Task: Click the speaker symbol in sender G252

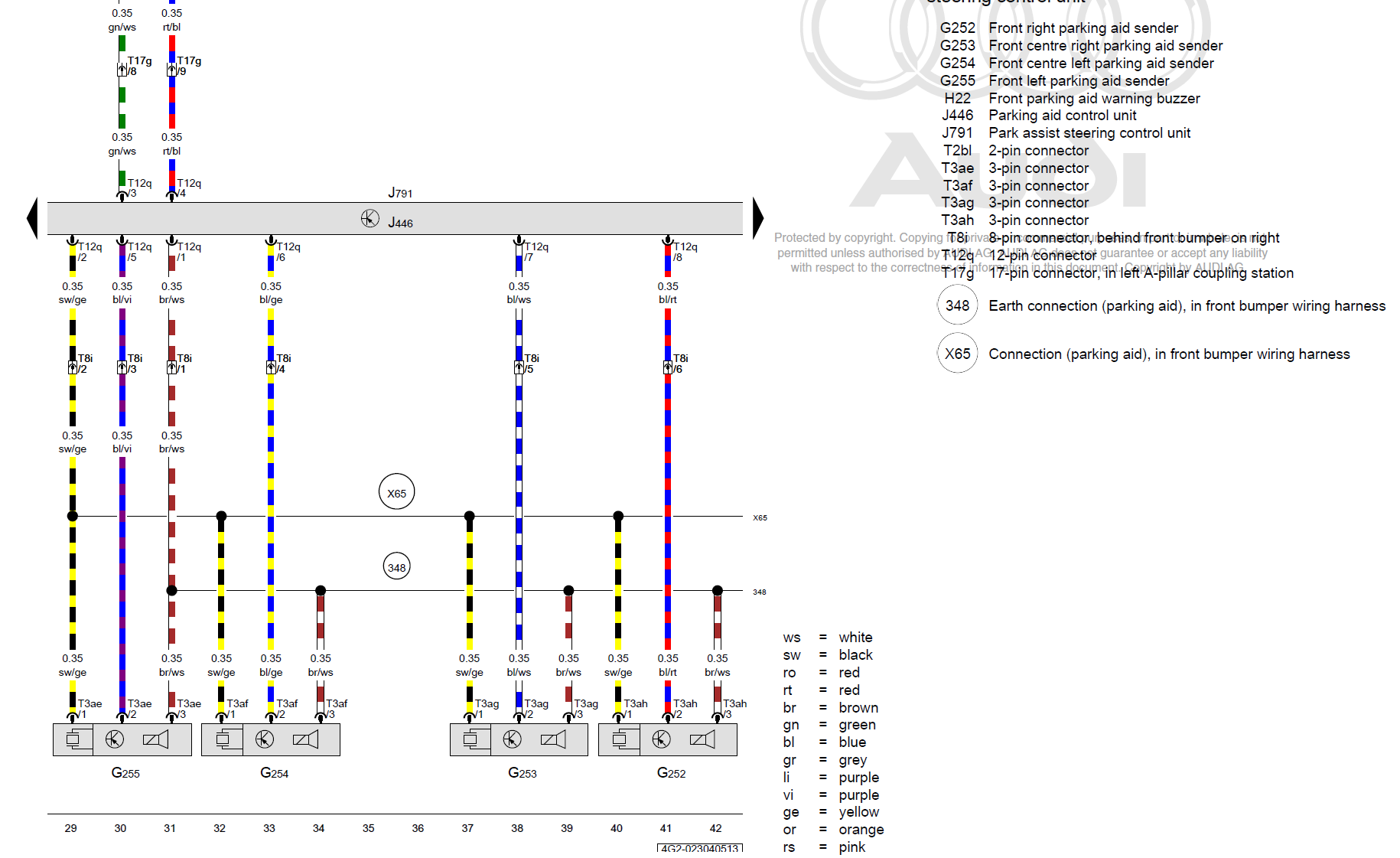Action: 702,739
